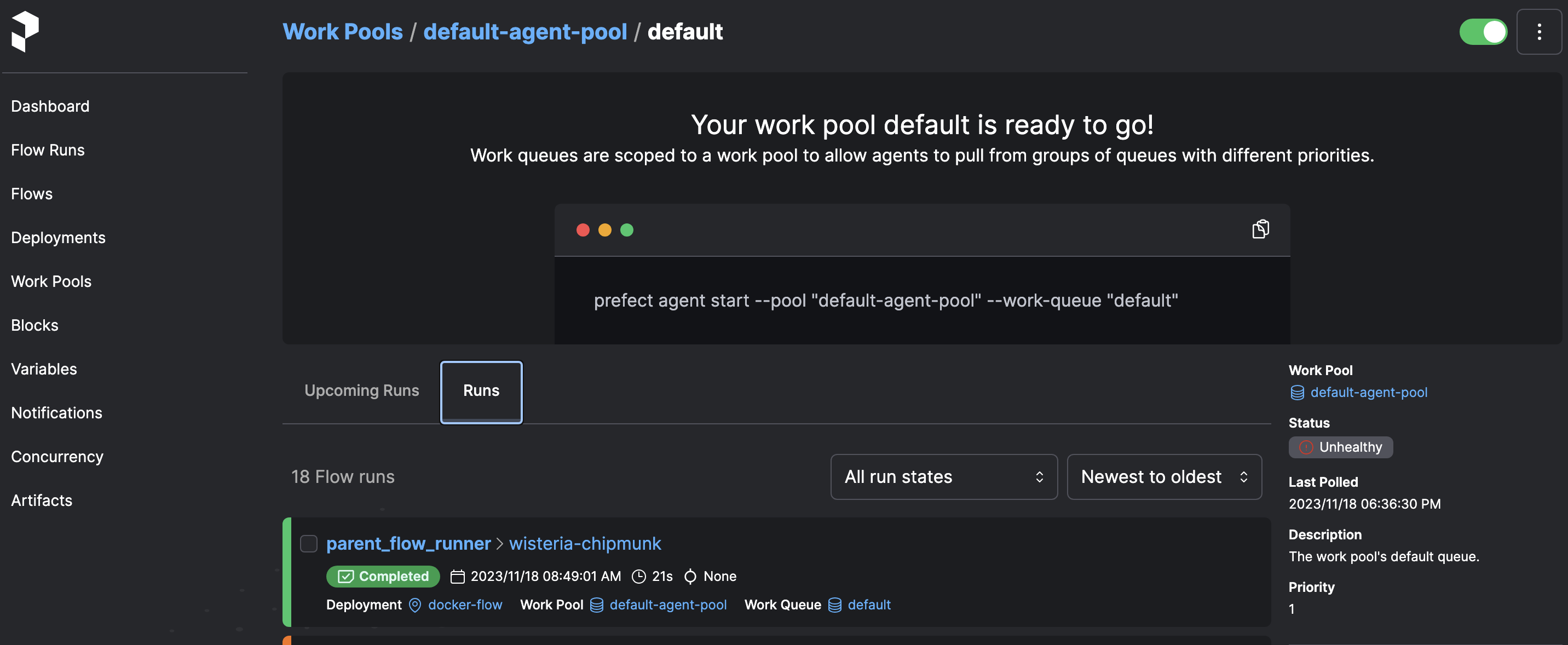Open Blocks in the sidebar
Viewport: 1568px width, 645px height.
(34, 325)
